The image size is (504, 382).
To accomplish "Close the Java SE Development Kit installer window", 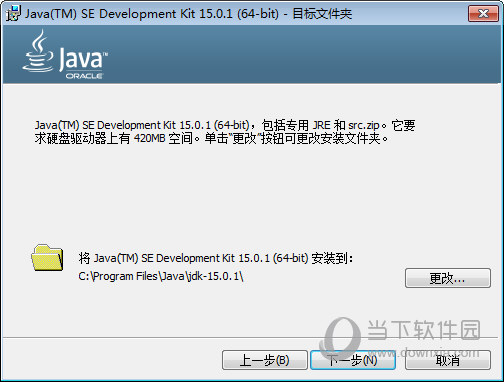I will click(x=483, y=13).
